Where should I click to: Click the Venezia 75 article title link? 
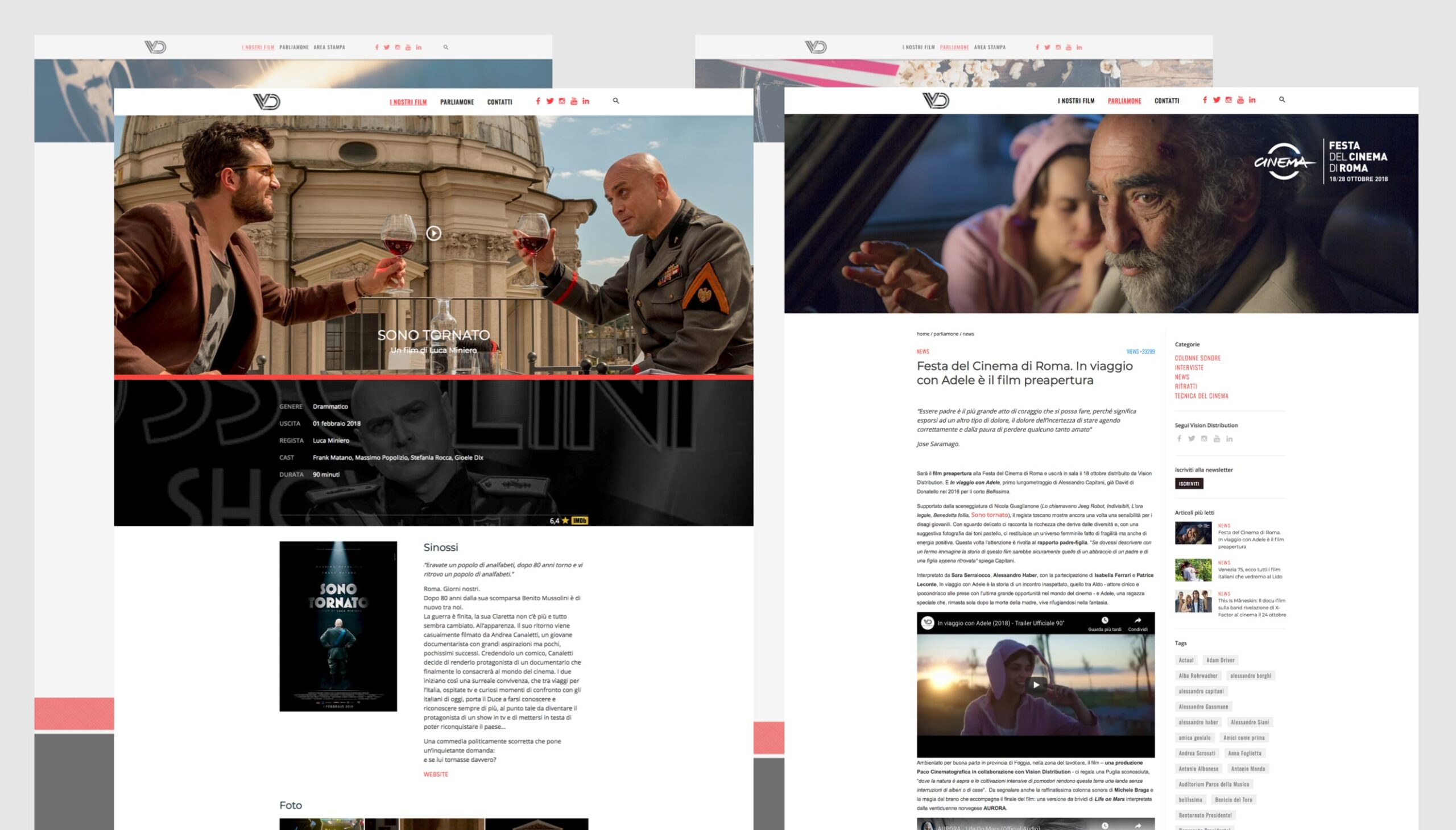1250,573
